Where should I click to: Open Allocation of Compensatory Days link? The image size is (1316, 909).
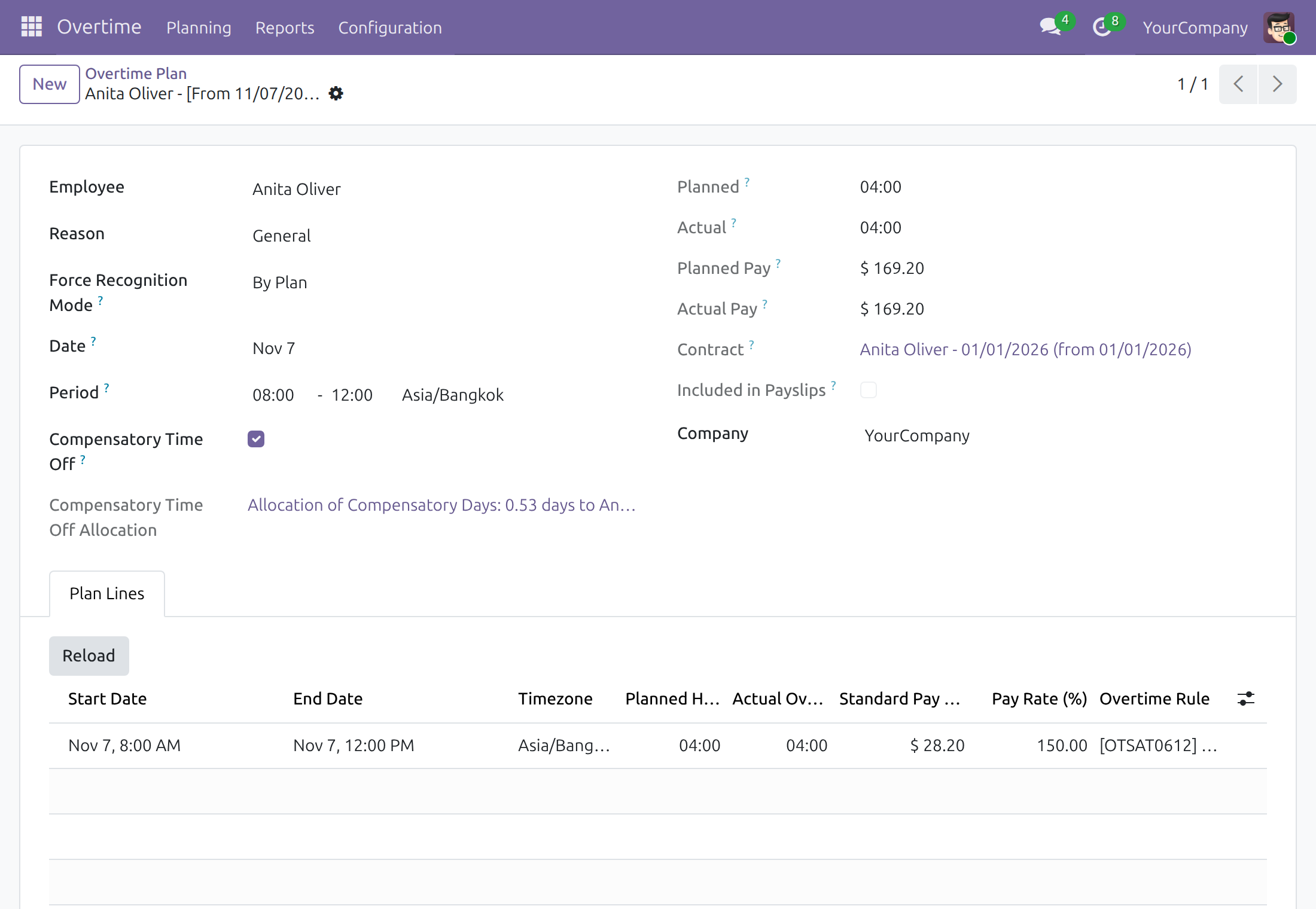click(x=441, y=505)
